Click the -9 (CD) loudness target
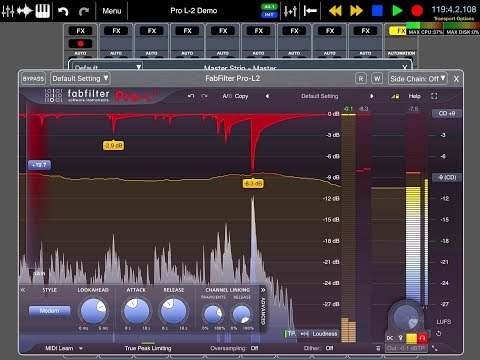The height and width of the screenshot is (360, 480). tap(447, 177)
